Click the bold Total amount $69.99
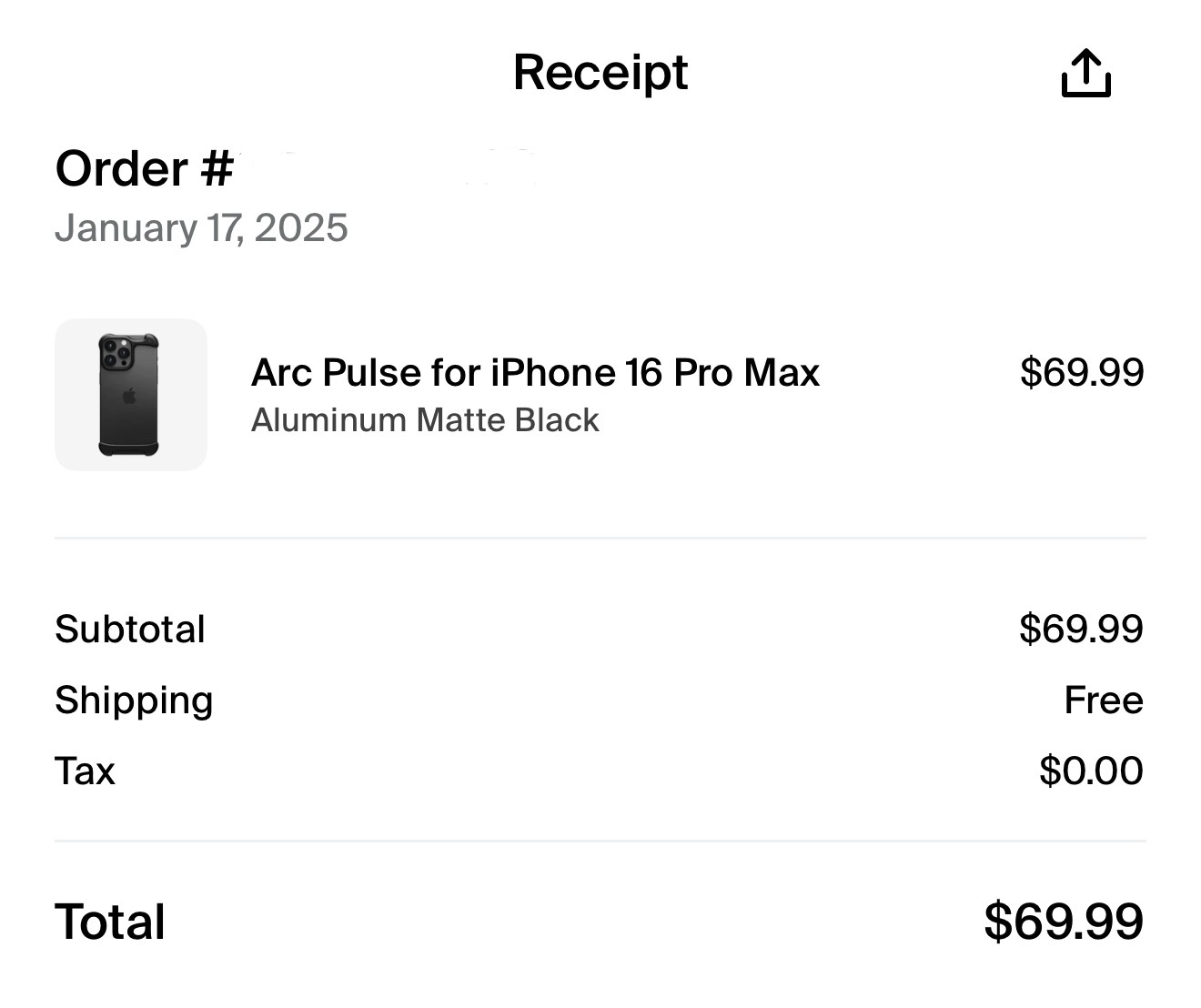 pos(1063,922)
